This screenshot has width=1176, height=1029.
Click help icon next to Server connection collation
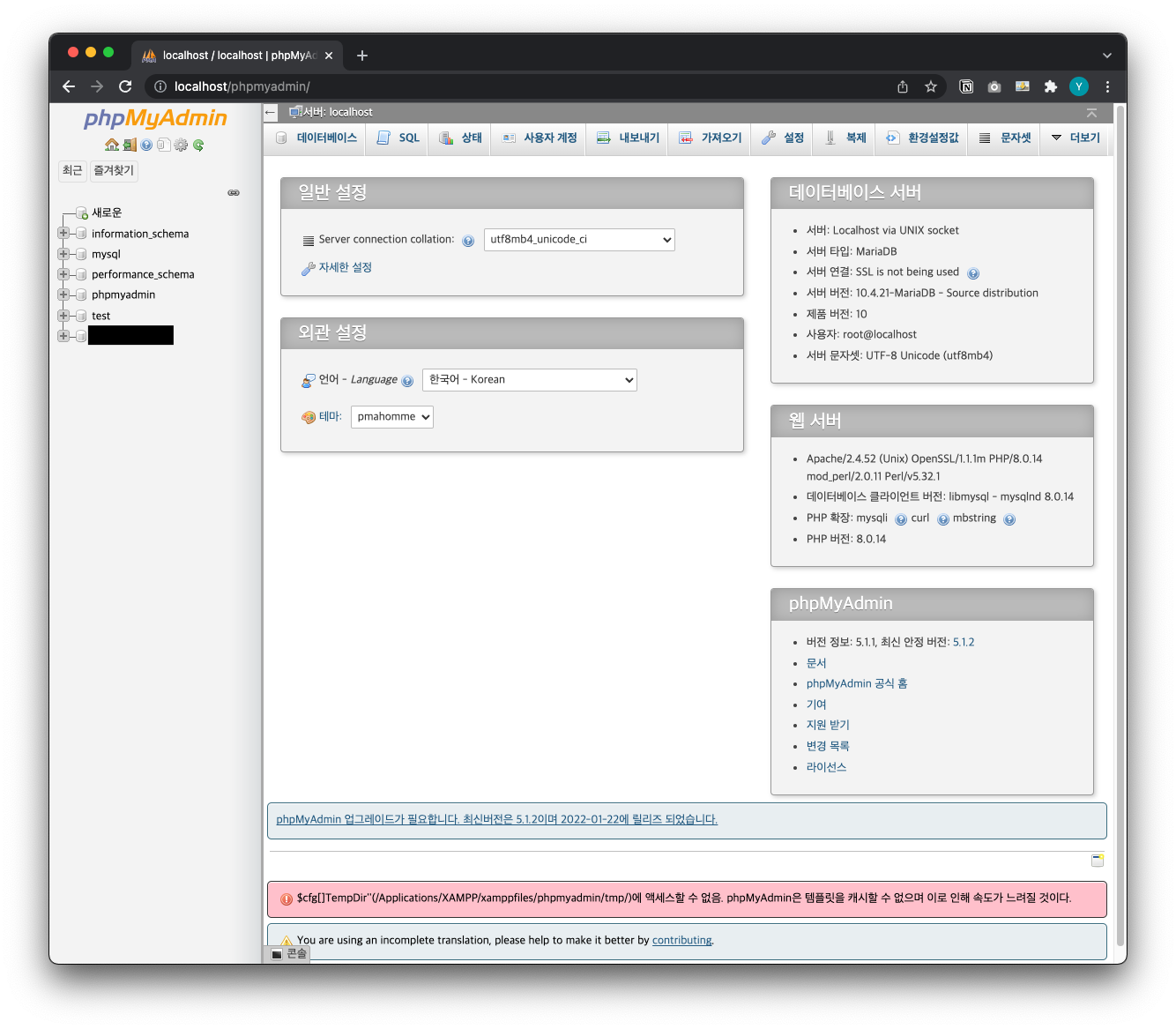[x=468, y=241]
